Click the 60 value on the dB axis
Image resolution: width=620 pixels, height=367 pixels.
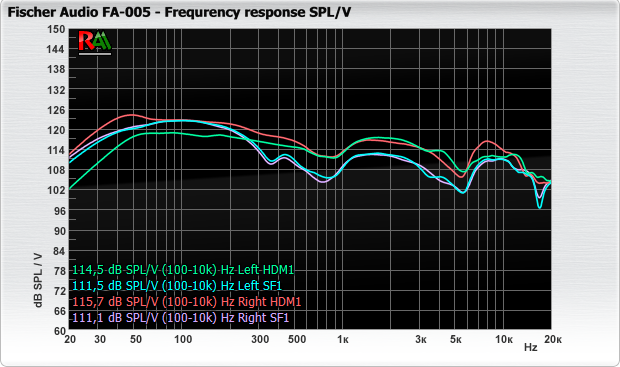(59, 331)
